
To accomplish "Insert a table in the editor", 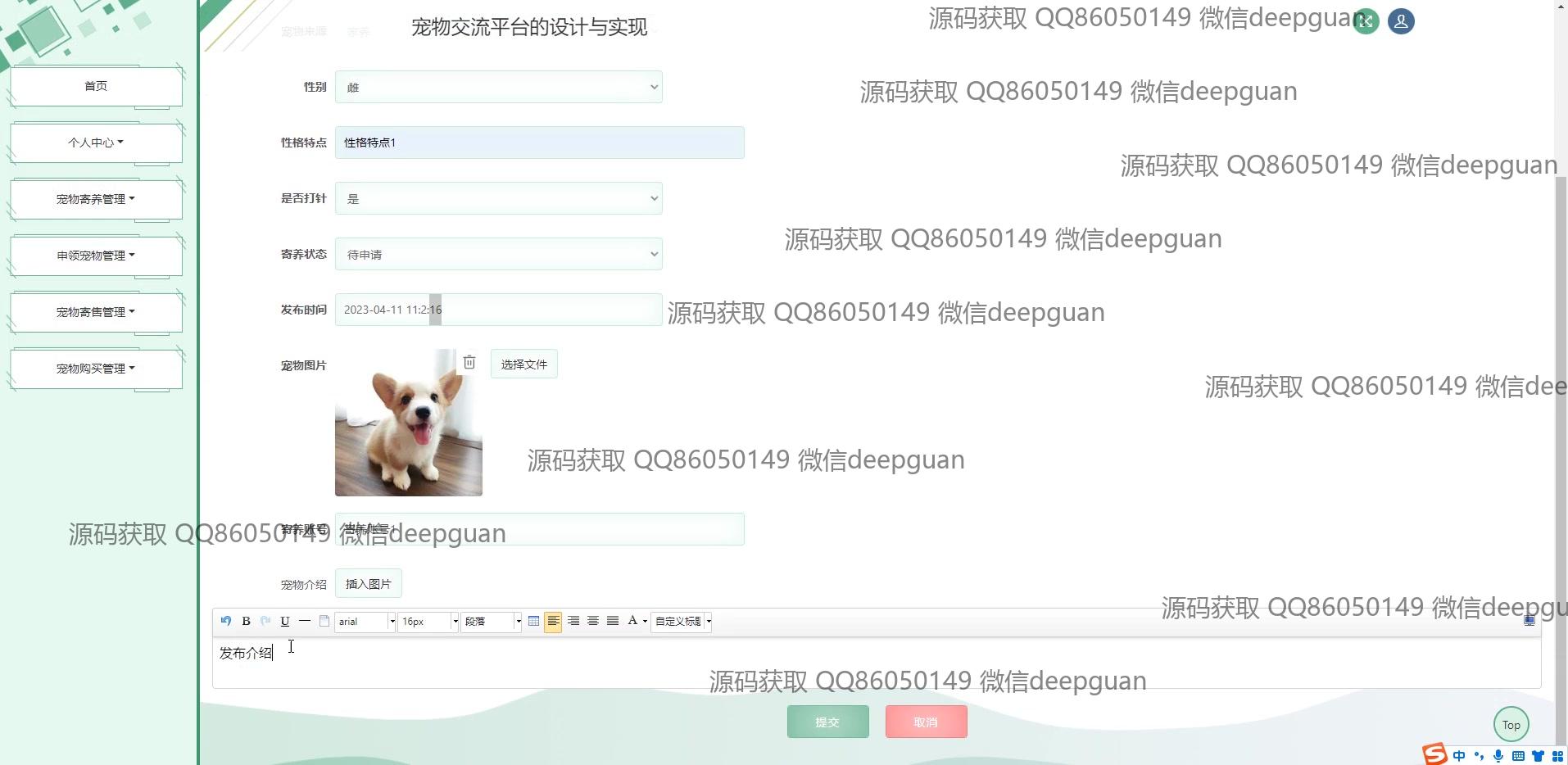I will coord(534,622).
